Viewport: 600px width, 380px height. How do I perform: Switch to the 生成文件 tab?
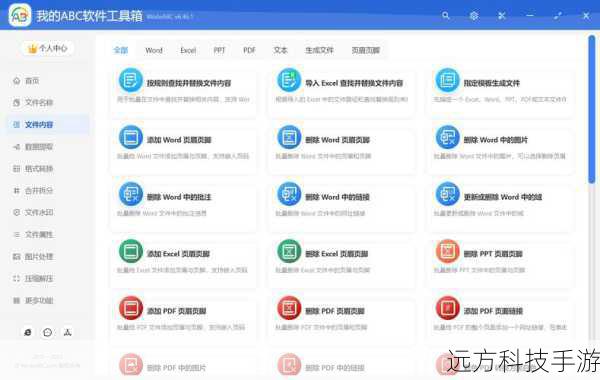tap(319, 50)
